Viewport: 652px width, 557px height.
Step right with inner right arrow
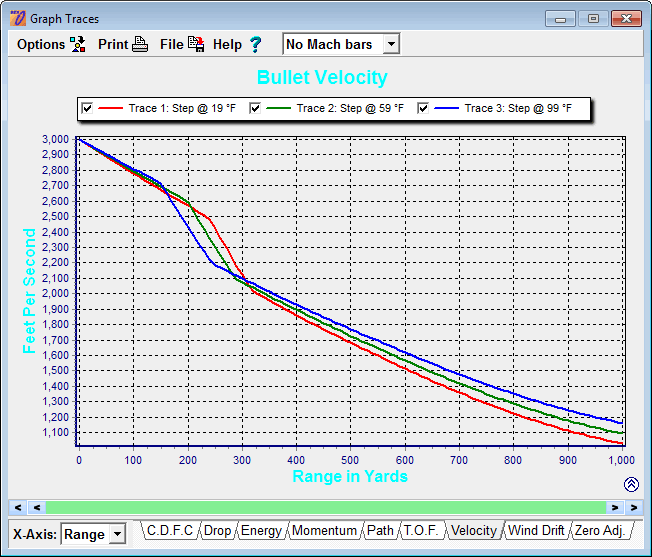[615, 507]
